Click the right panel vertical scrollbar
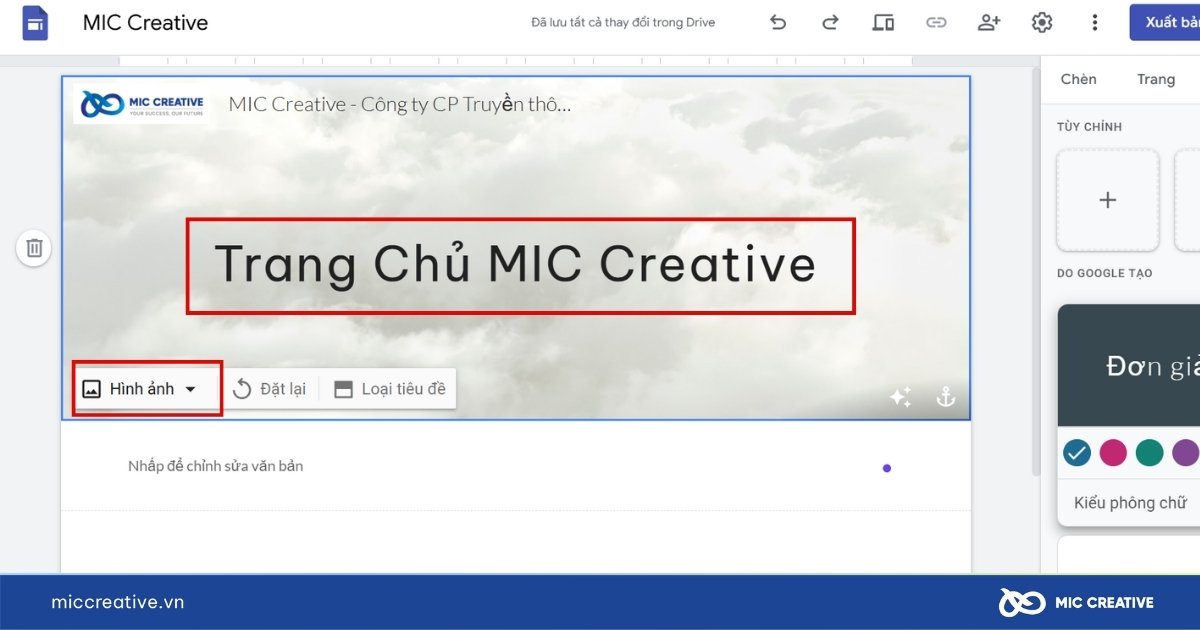1200x630 pixels. tap(1035, 270)
